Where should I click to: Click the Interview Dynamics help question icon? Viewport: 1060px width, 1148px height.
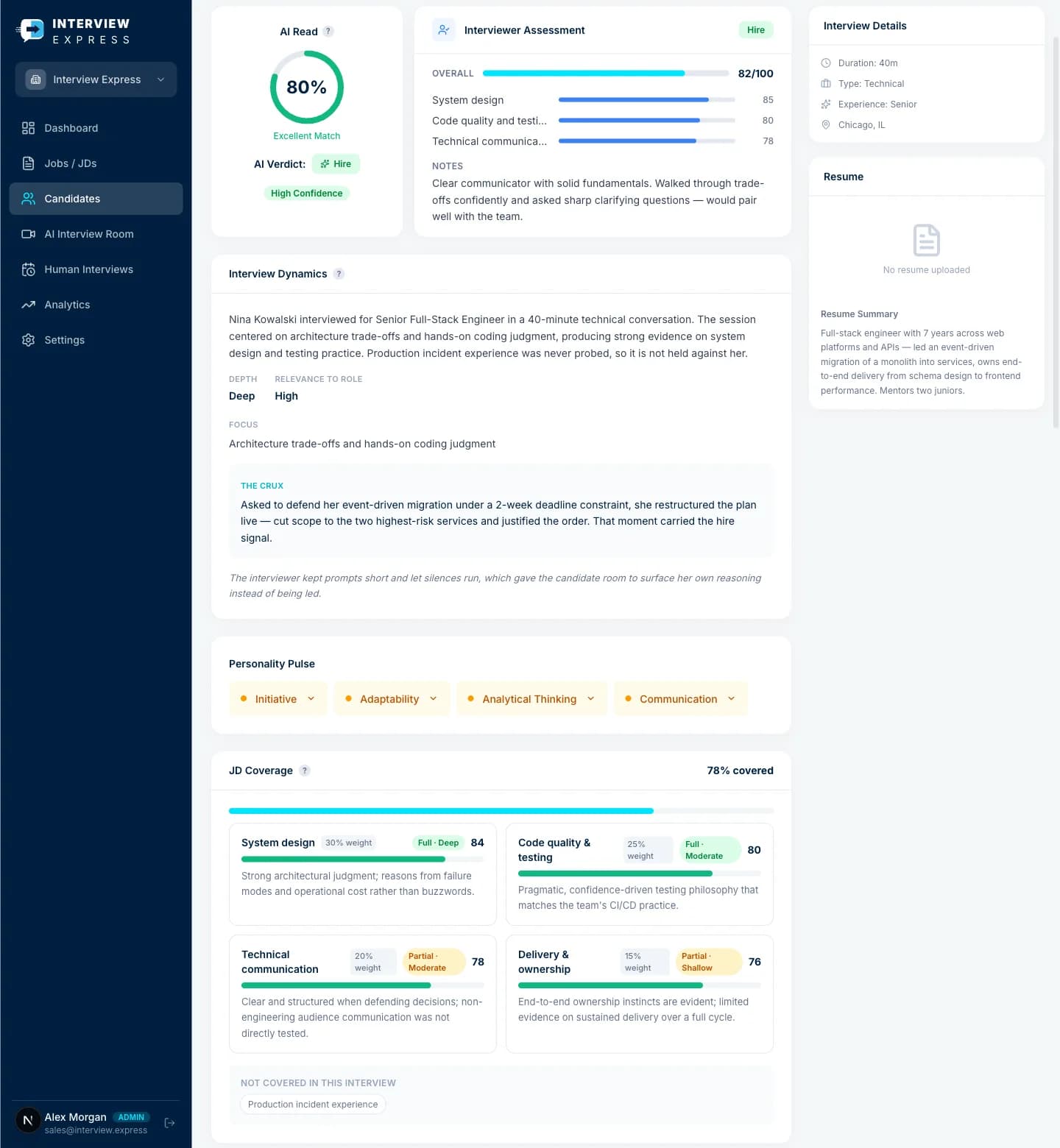[339, 274]
